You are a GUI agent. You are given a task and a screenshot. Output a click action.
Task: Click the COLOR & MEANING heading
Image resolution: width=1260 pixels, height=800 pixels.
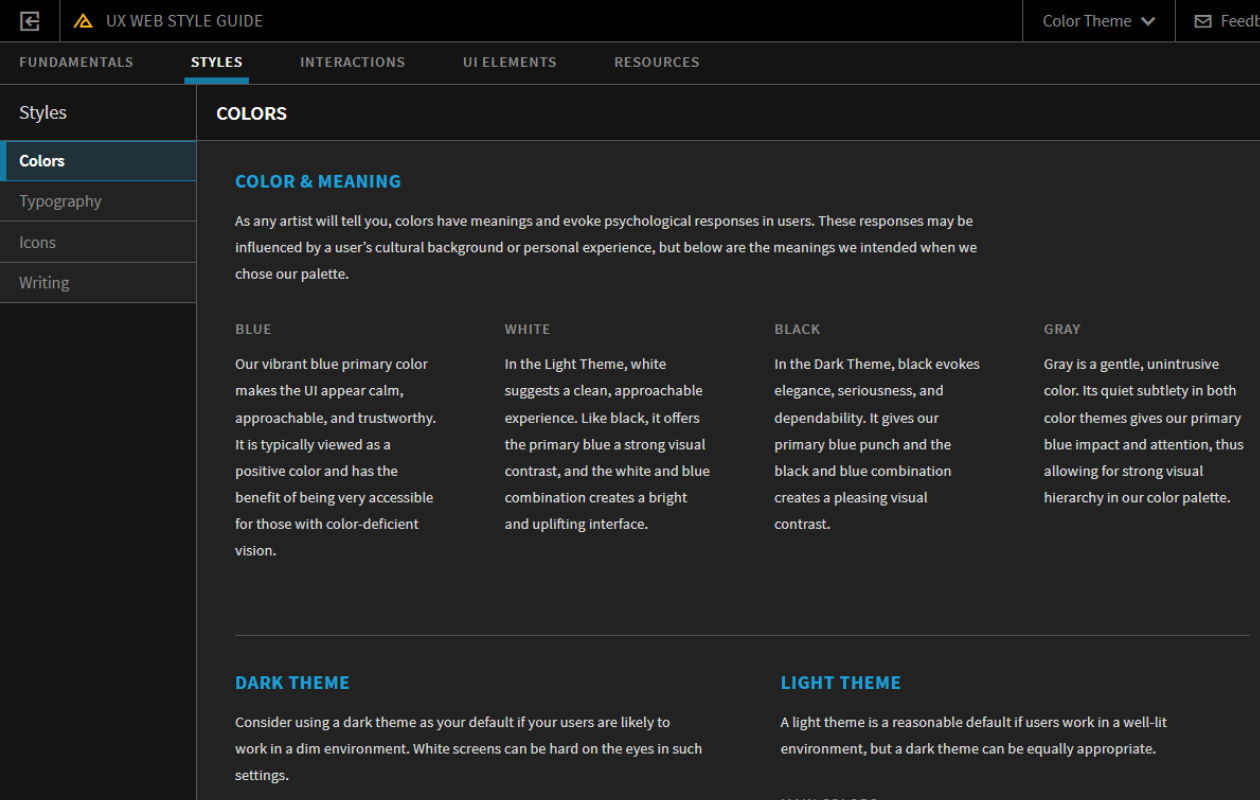tap(318, 181)
